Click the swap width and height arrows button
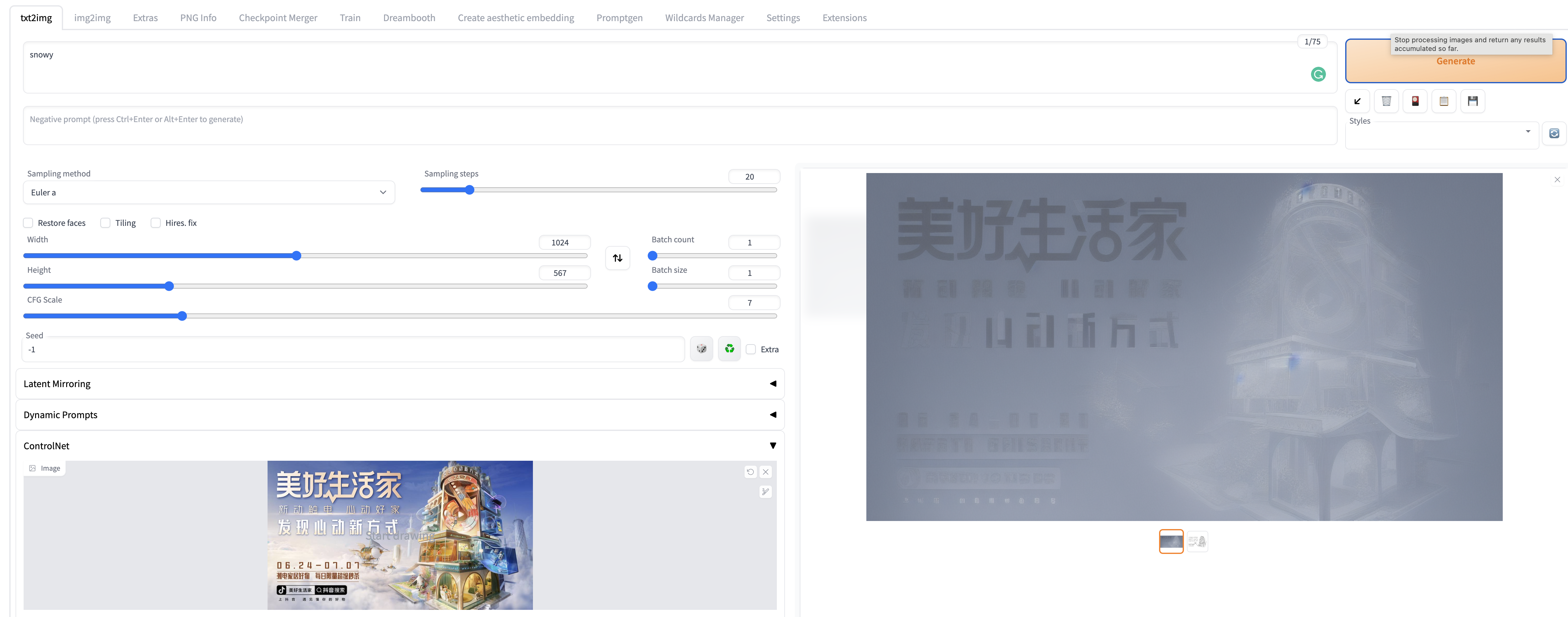The image size is (1568, 617). (x=617, y=258)
